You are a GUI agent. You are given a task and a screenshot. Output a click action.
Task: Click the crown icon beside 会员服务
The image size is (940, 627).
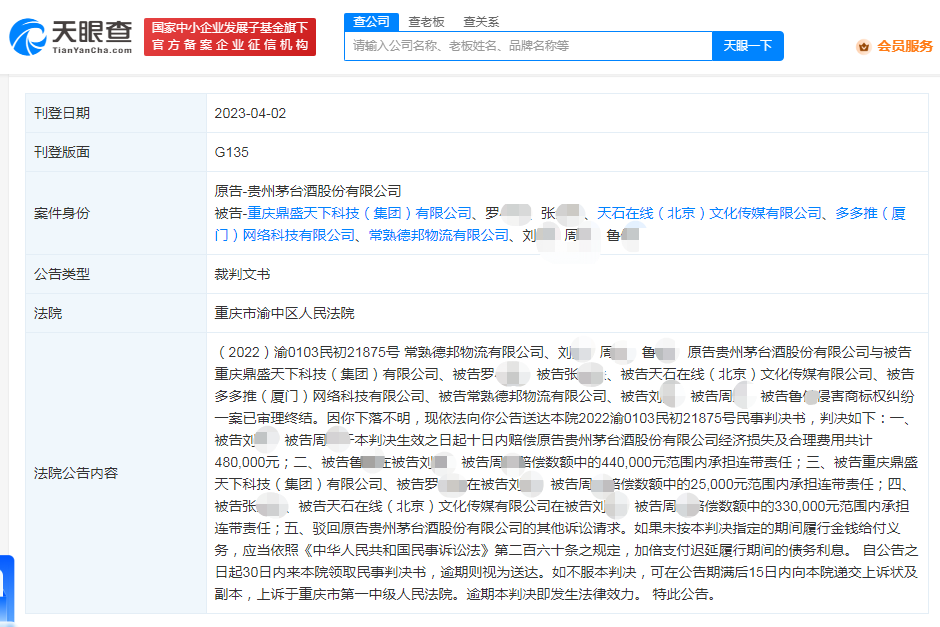(x=863, y=46)
